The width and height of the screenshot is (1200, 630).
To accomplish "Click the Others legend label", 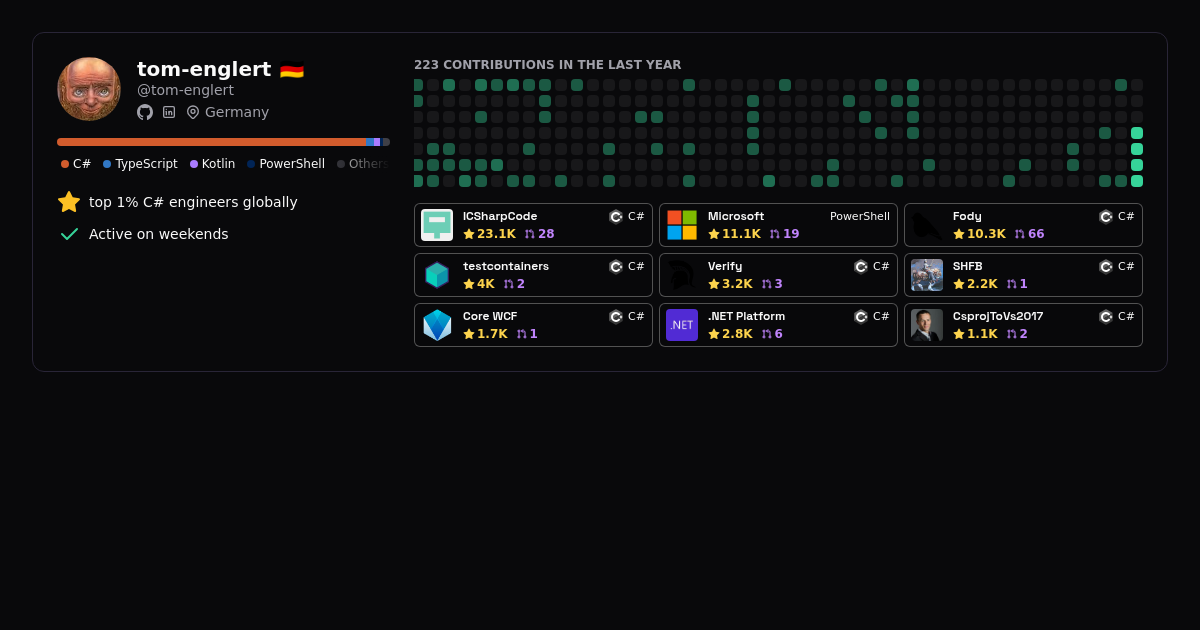I will [x=369, y=164].
